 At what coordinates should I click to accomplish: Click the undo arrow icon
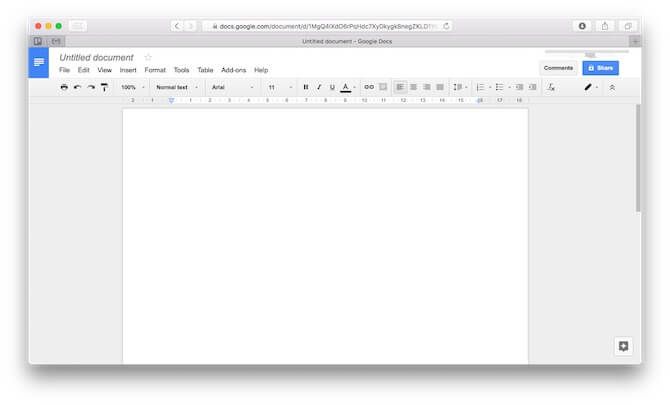77,87
